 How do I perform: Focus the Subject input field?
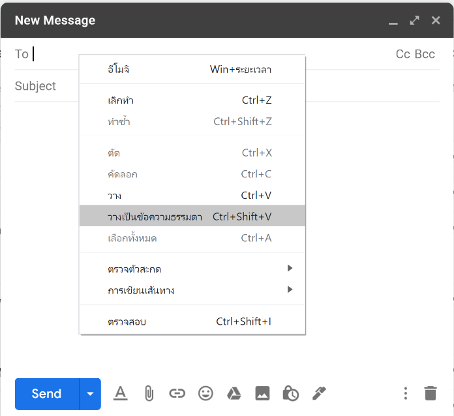[227, 86]
